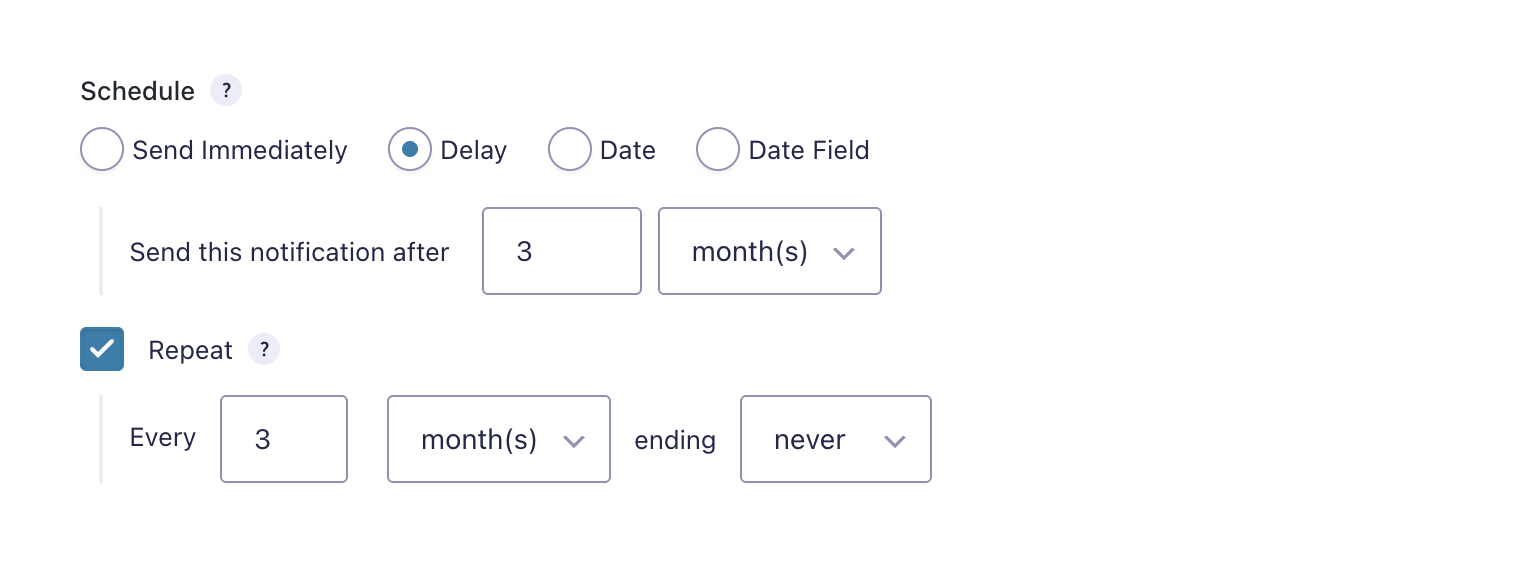Image resolution: width=1540 pixels, height=566 pixels.
Task: Click the 'Repeat' label text
Action: tap(190, 351)
